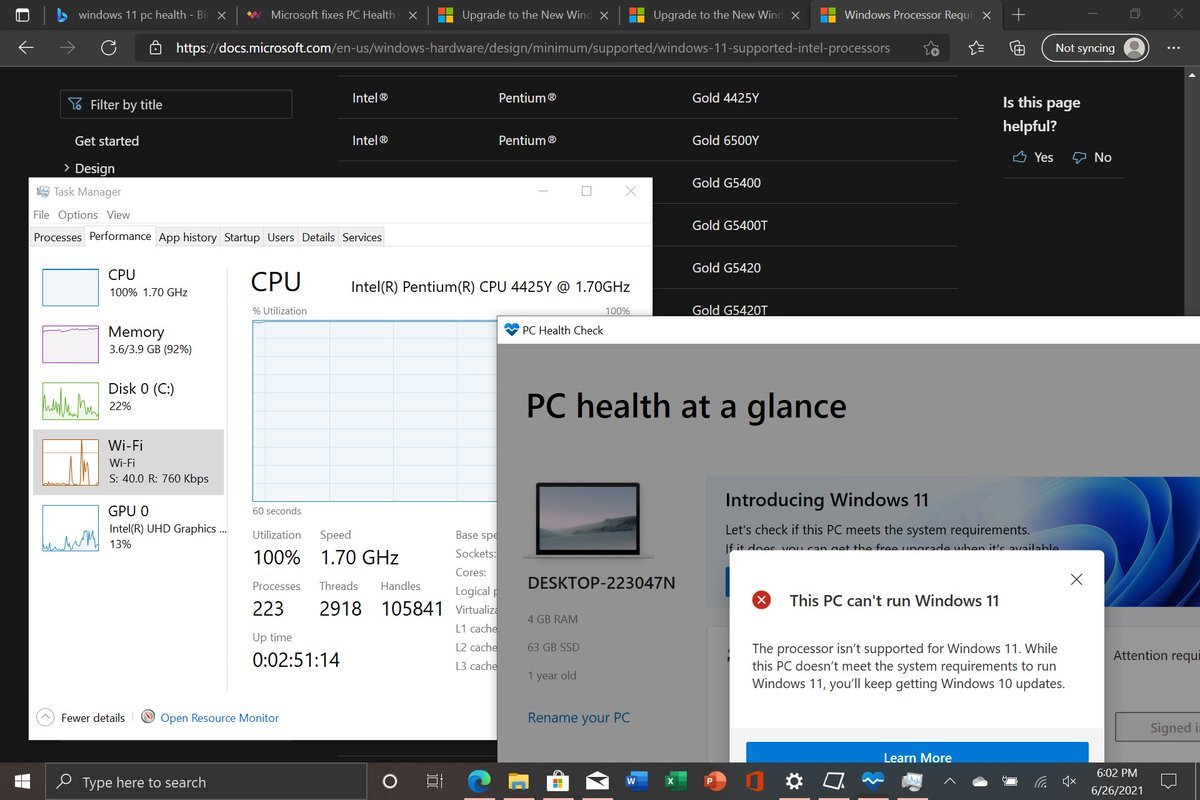Image resolution: width=1200 pixels, height=800 pixels.
Task: Click taskbar search box
Action: click(206, 781)
